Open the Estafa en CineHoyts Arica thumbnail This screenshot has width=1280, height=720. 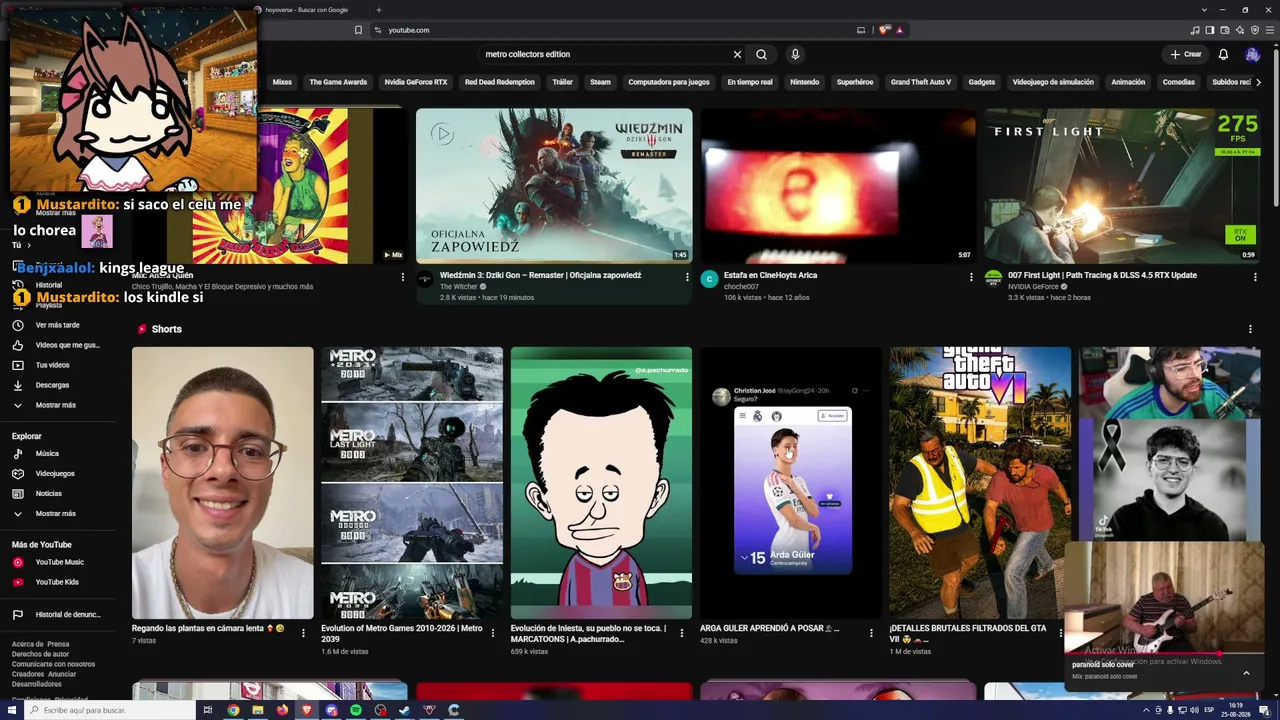coord(838,186)
